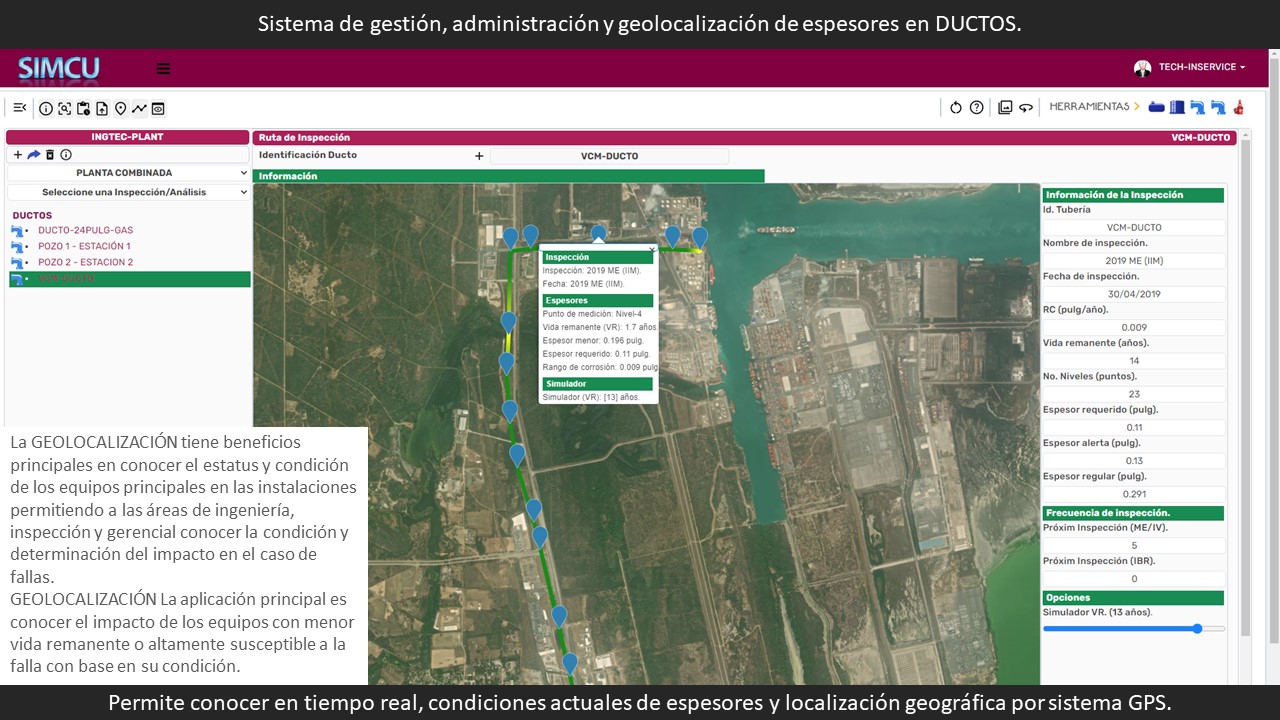The height and width of the screenshot is (720, 1280).
Task: Delete using trash icon under INGTEC-PLANT
Action: pyautogui.click(x=50, y=155)
